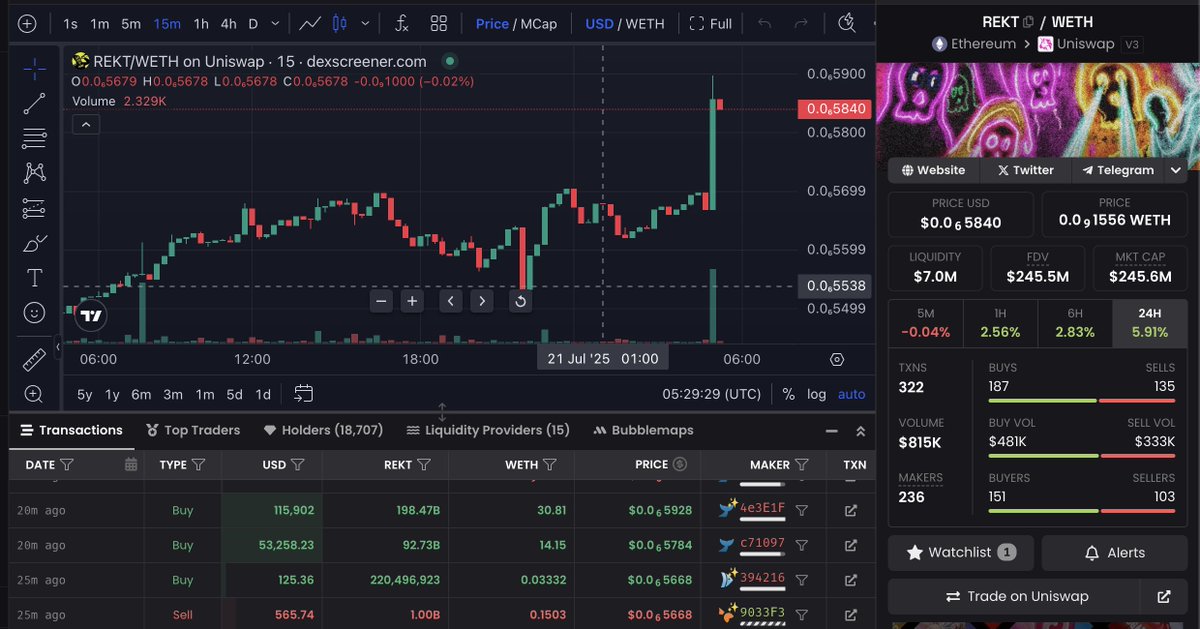Open the go to date calendar
The width and height of the screenshot is (1200, 629).
click(303, 394)
